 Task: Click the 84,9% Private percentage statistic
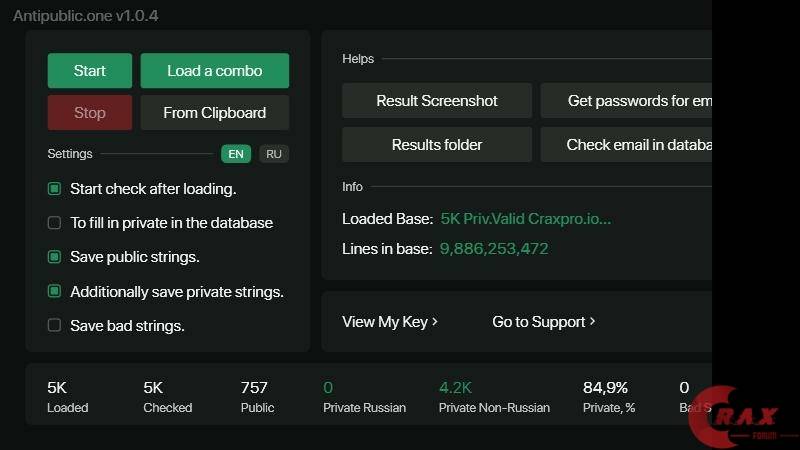tap(609, 396)
